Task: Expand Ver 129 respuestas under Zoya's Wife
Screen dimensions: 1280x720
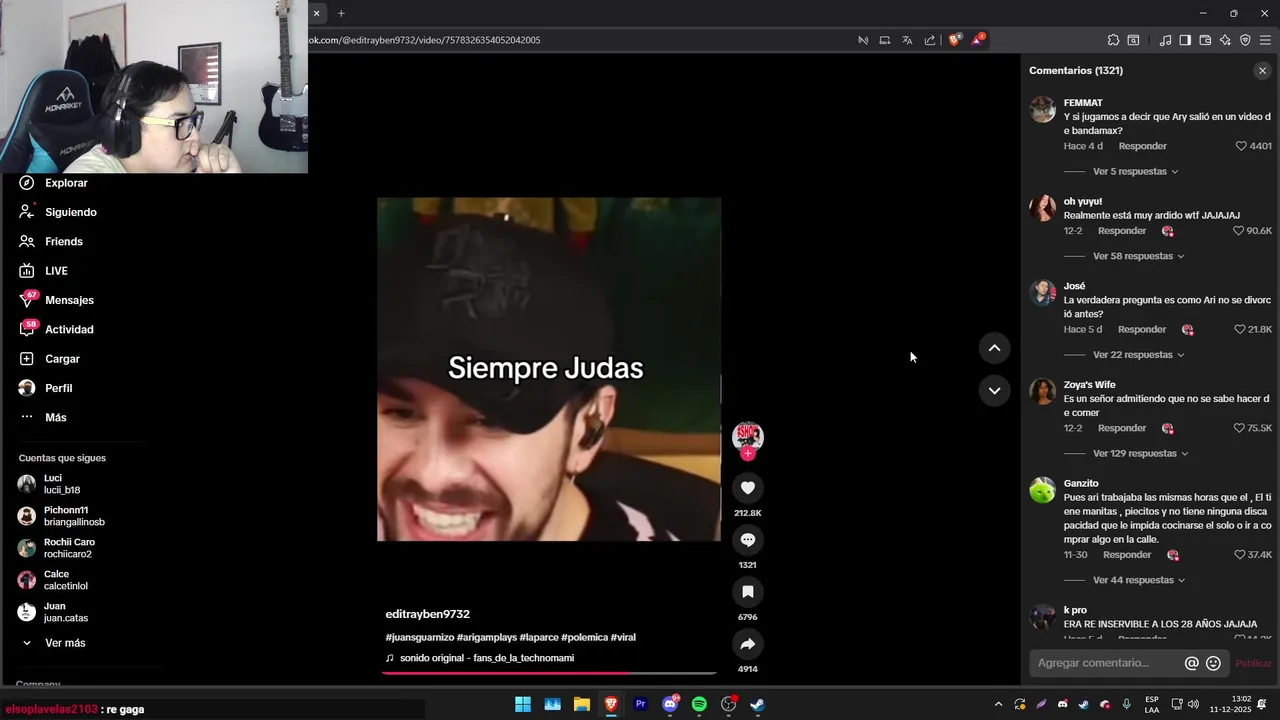Action: click(x=1140, y=454)
